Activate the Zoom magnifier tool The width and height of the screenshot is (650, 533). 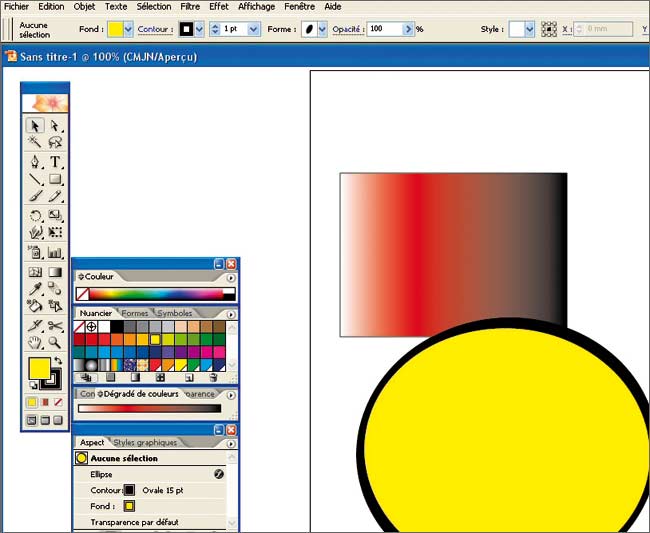coord(55,342)
